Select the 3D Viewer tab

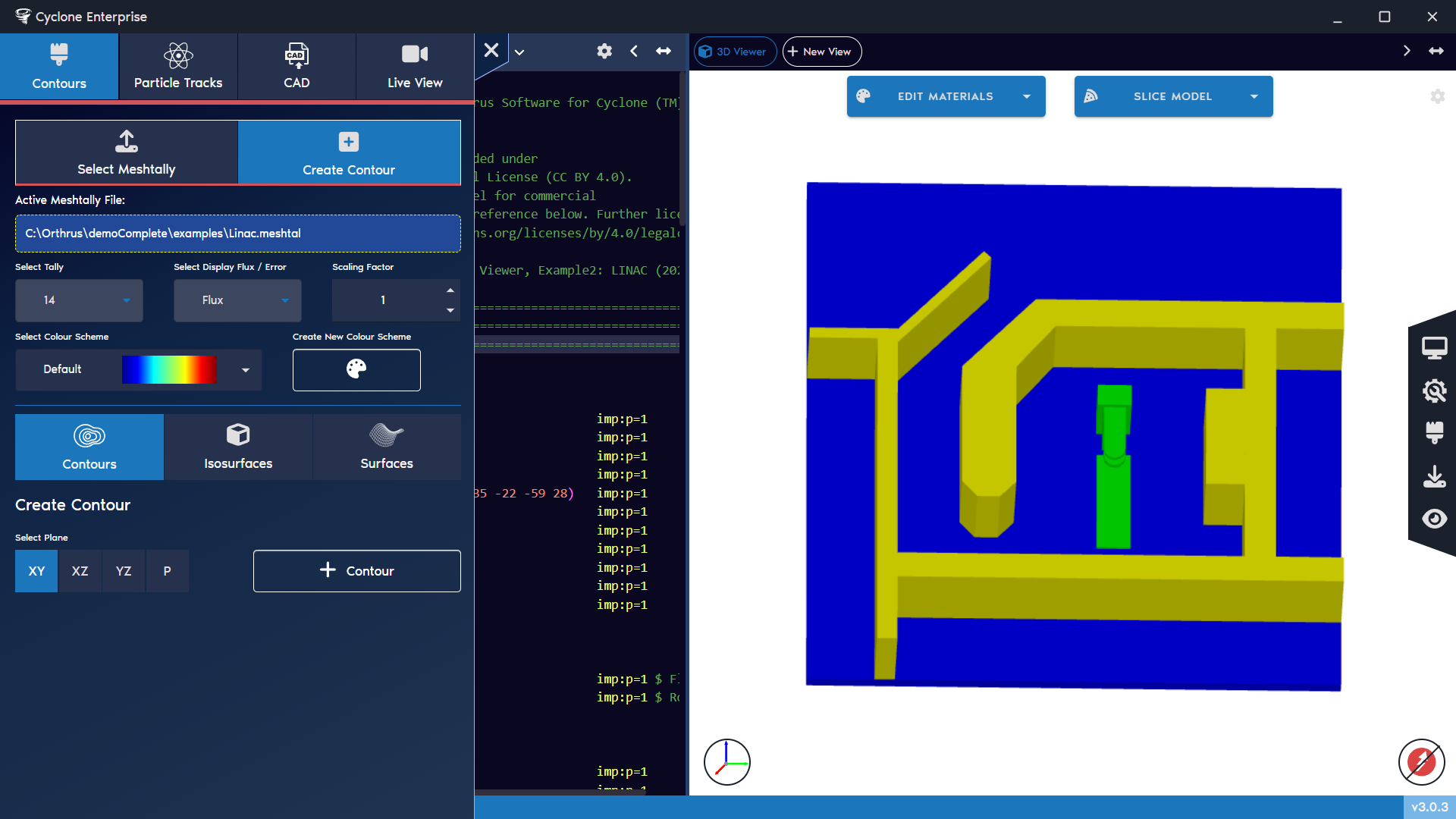[733, 51]
